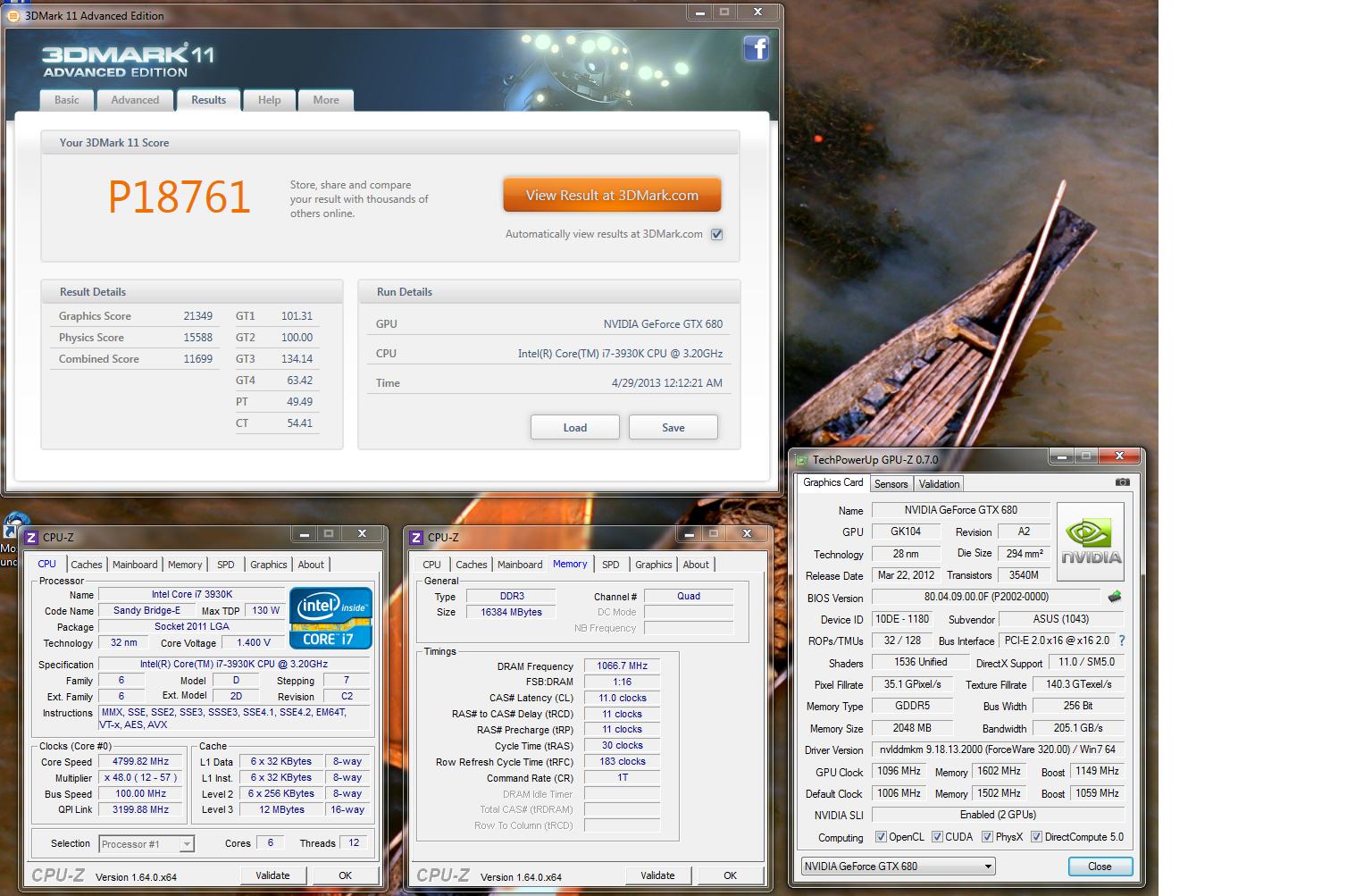Image resolution: width=1372 pixels, height=896 pixels.
Task: Click the GPU-Z Name field value
Action: pos(960,510)
